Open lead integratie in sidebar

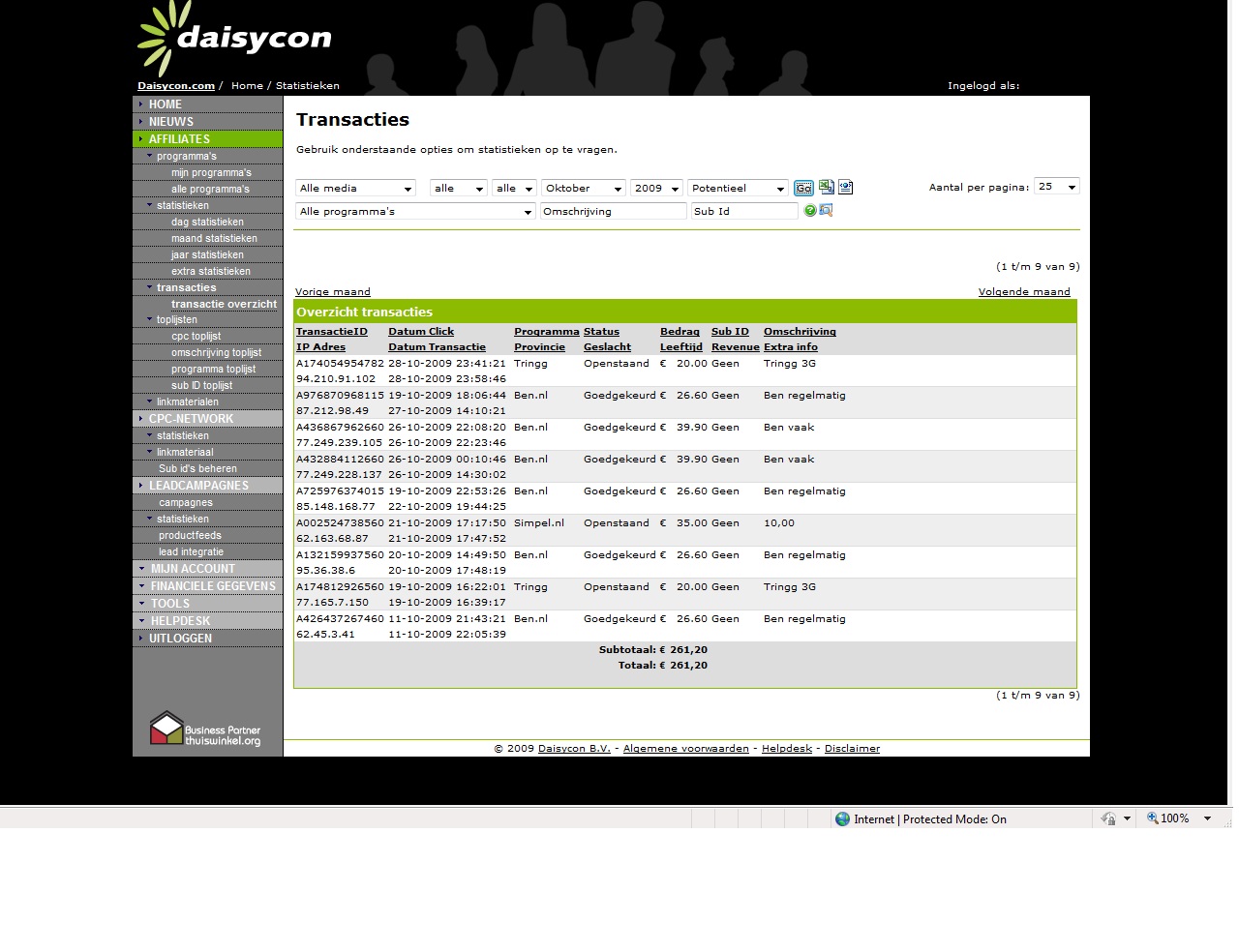(x=191, y=552)
